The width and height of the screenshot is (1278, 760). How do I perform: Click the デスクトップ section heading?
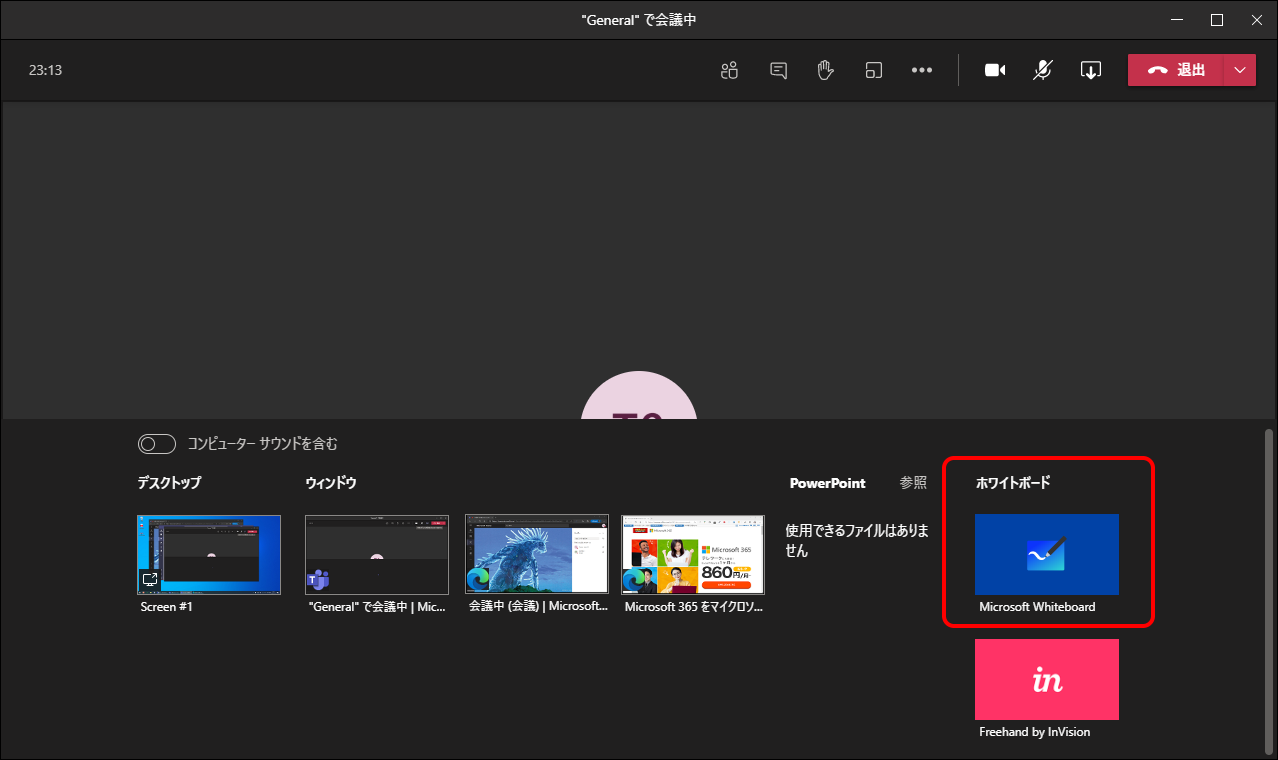pos(169,483)
